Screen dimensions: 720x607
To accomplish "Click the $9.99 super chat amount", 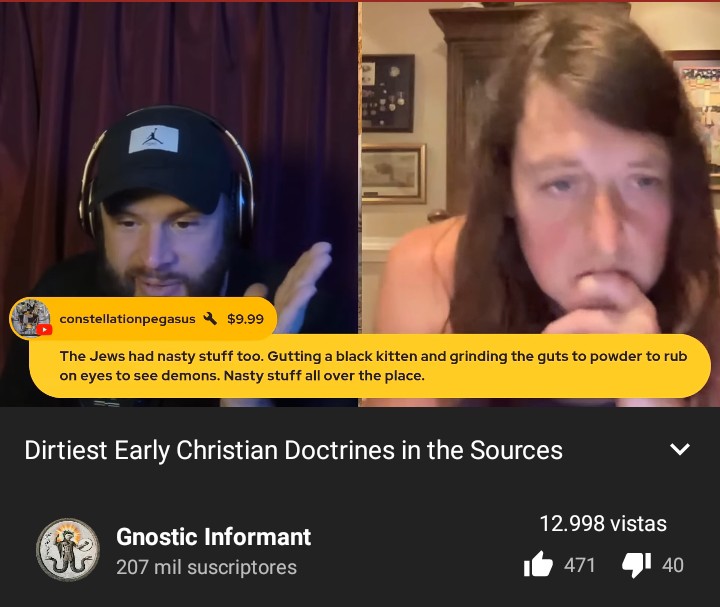I will coord(246,319).
